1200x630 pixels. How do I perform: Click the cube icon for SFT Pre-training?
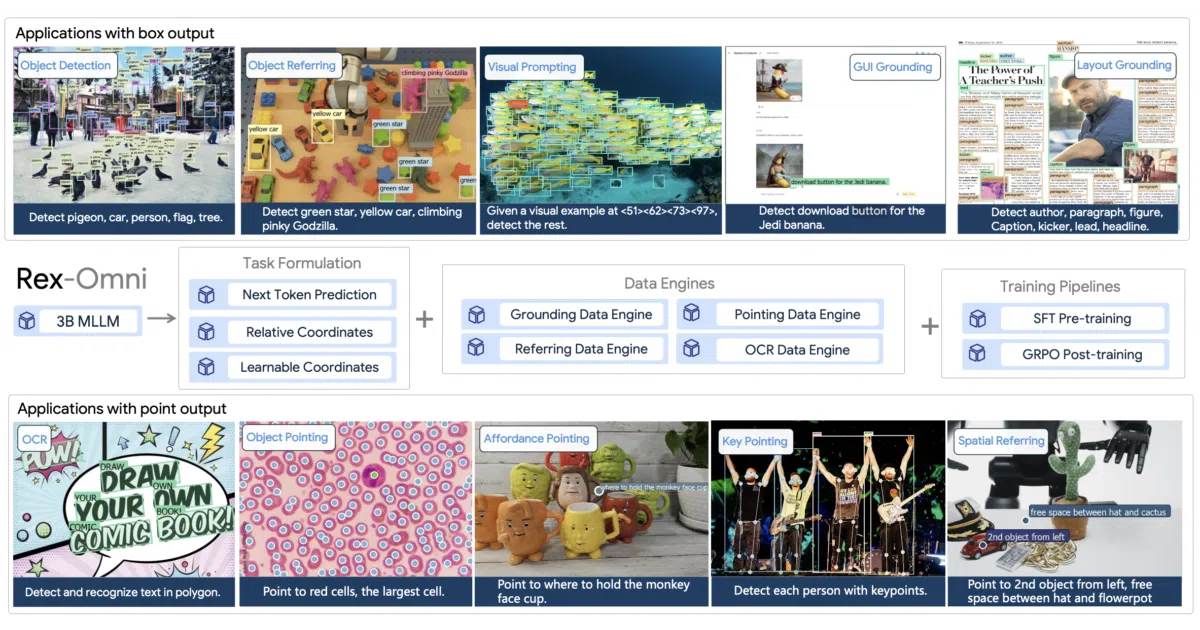click(978, 319)
